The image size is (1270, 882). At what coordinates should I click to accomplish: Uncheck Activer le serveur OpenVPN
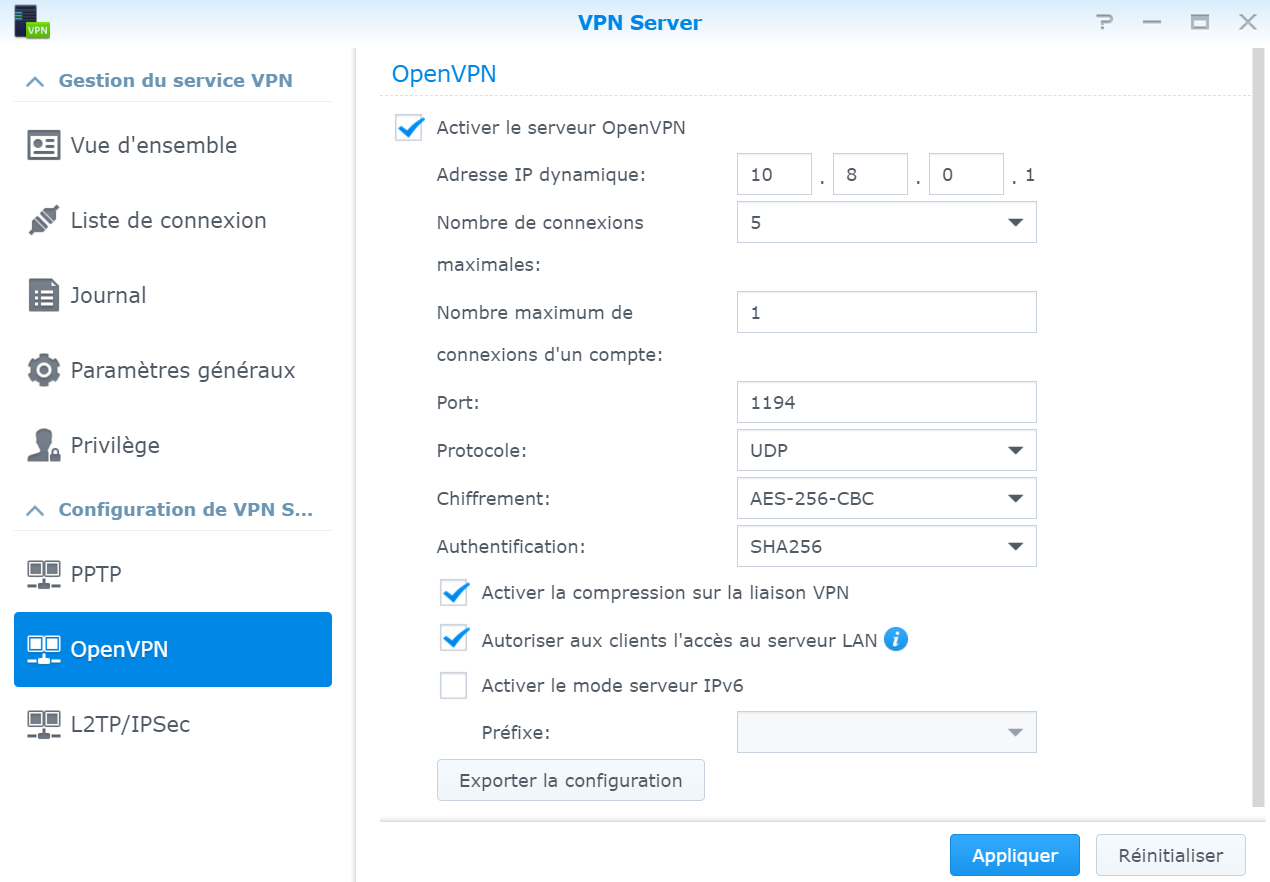click(409, 128)
